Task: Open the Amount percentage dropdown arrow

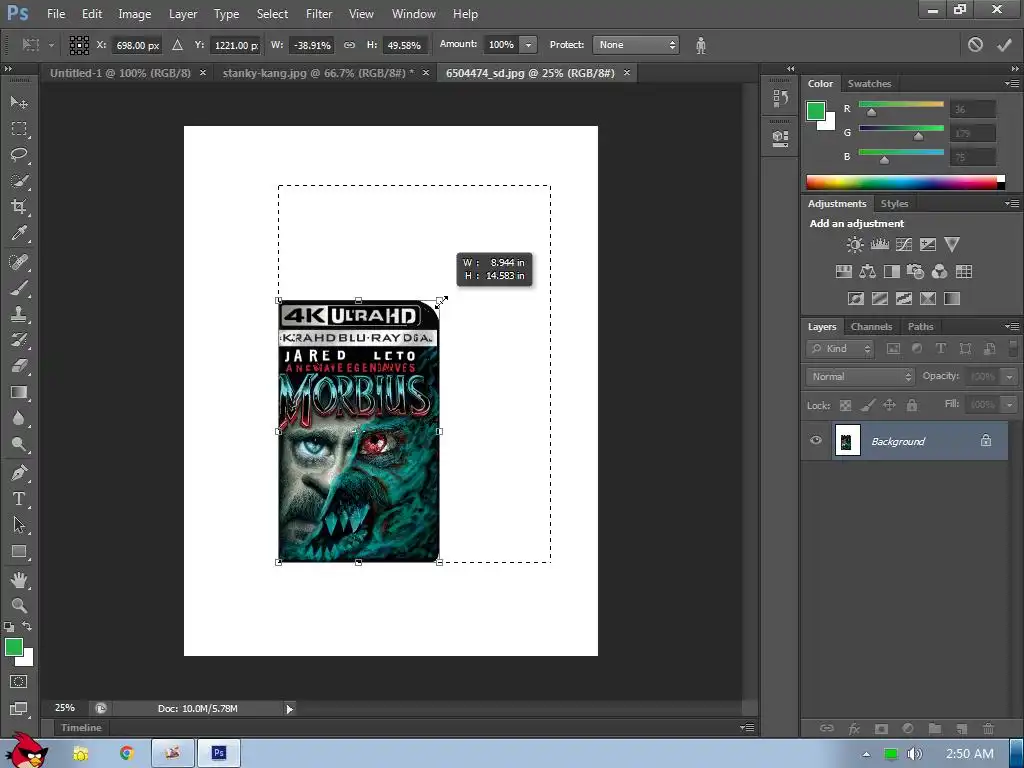Action: point(528,45)
